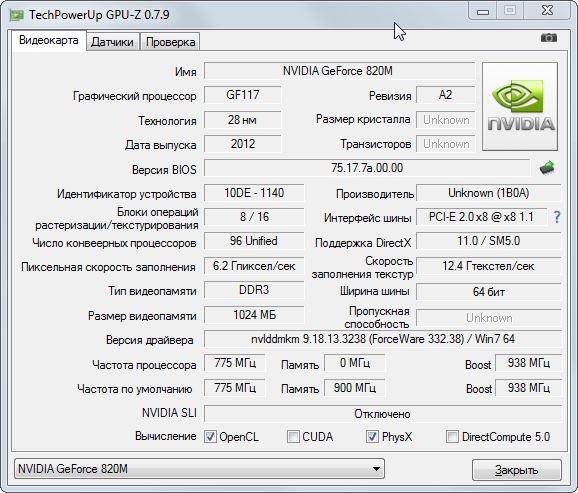
Task: Click the Пропускная способность Unknown field
Action: (x=488, y=317)
